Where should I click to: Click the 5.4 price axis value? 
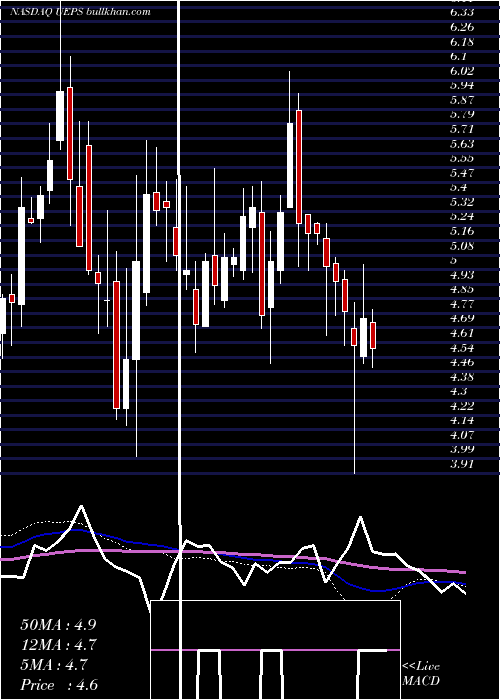(458, 187)
